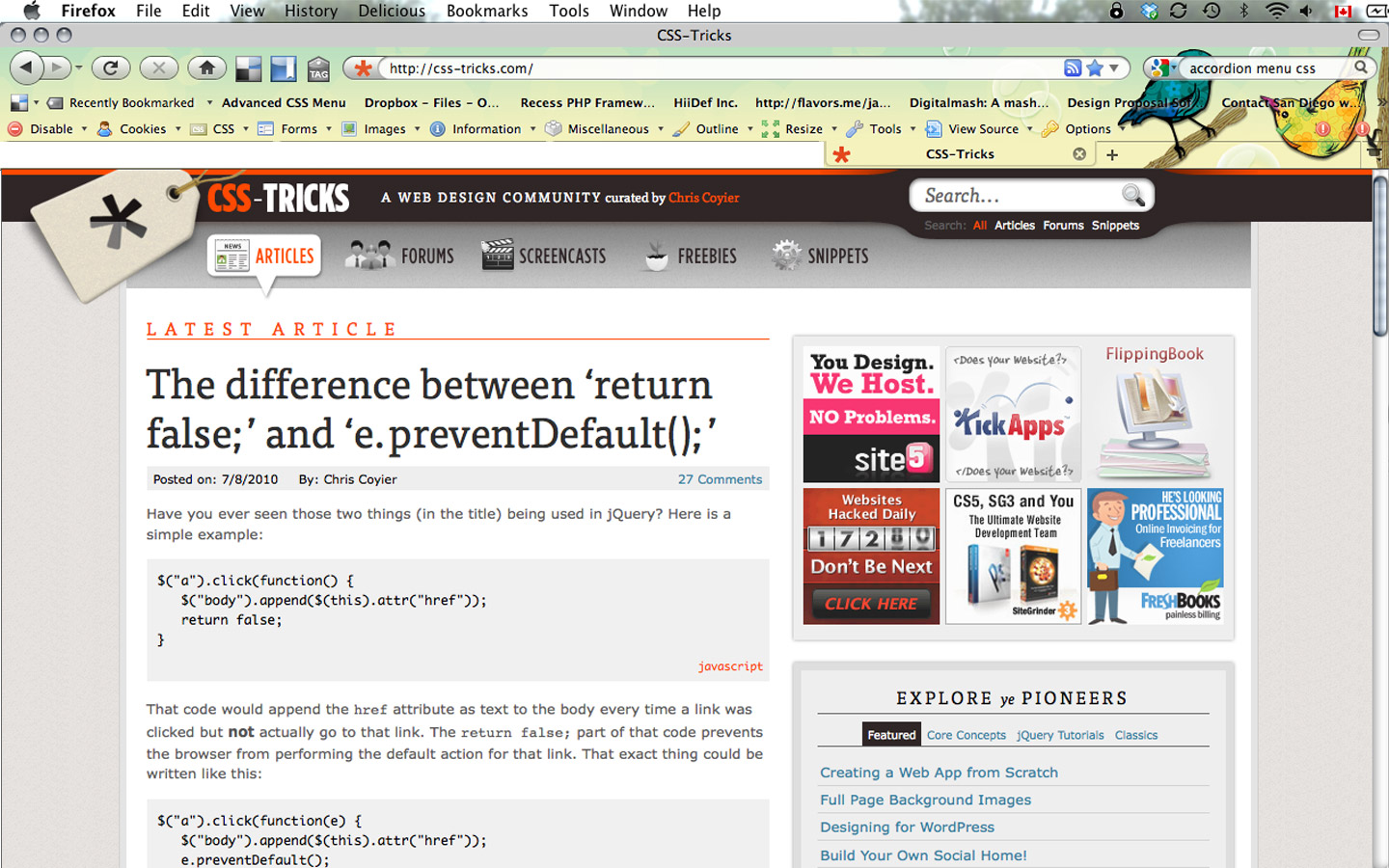
Task: Open the Advanced CSS Menu bookmark
Action: click(x=284, y=103)
